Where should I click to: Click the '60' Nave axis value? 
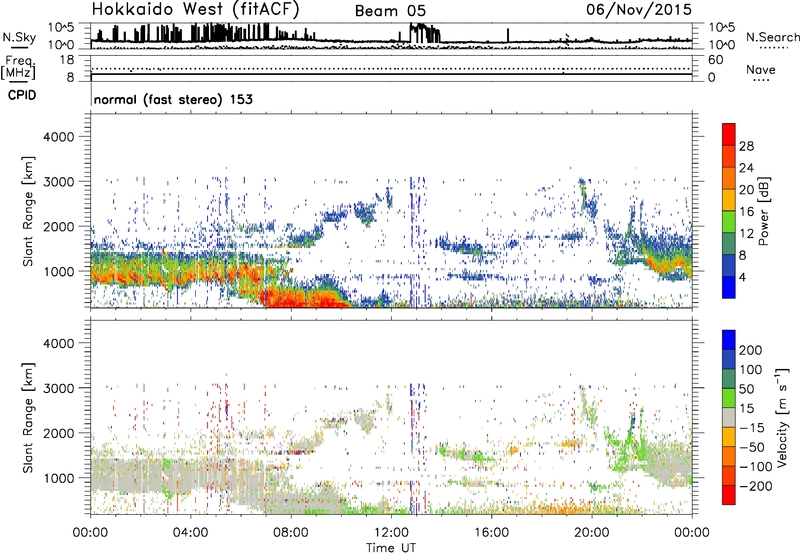(715, 60)
